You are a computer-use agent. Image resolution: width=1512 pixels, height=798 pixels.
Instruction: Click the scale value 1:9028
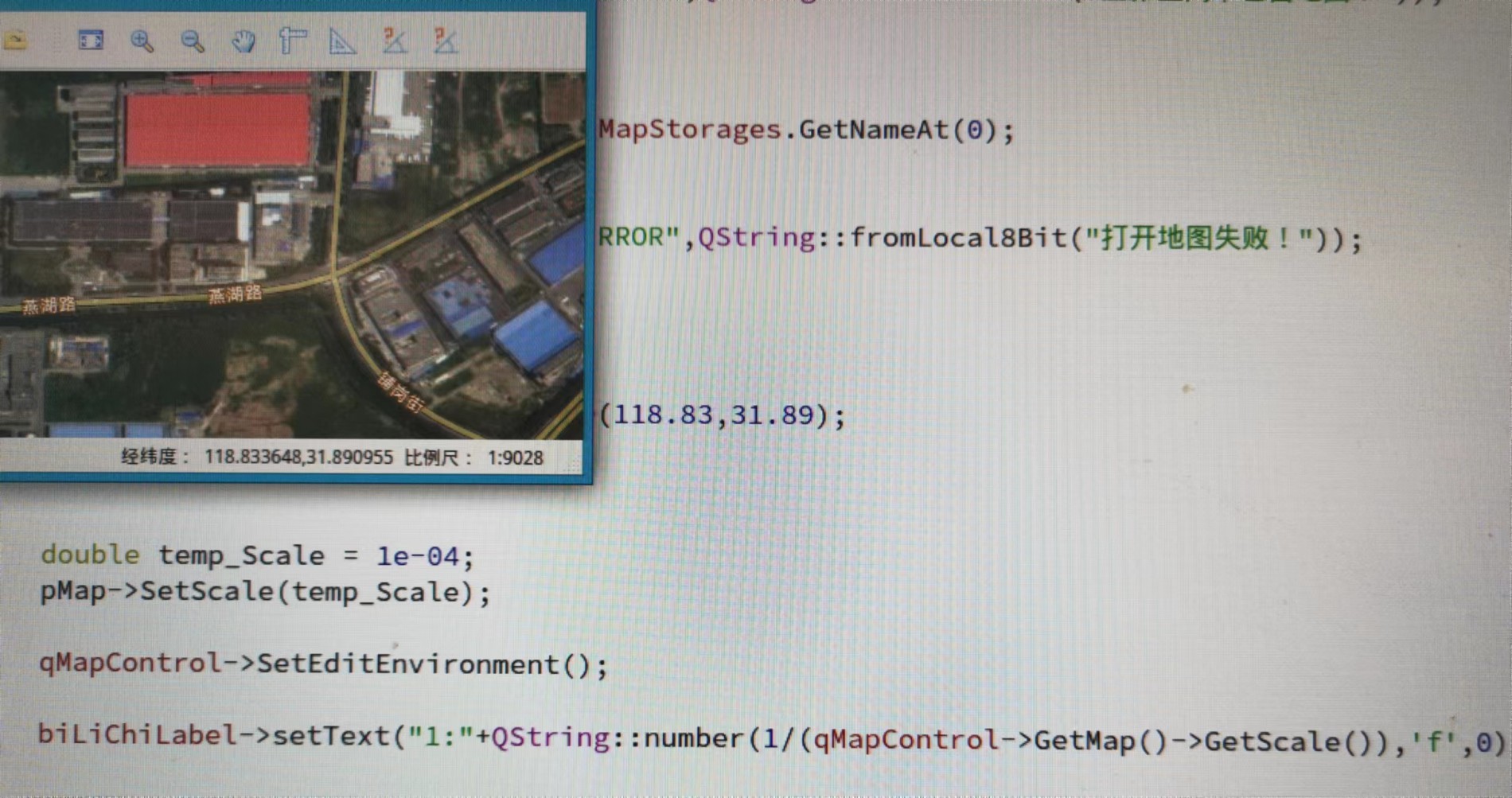[x=515, y=458]
